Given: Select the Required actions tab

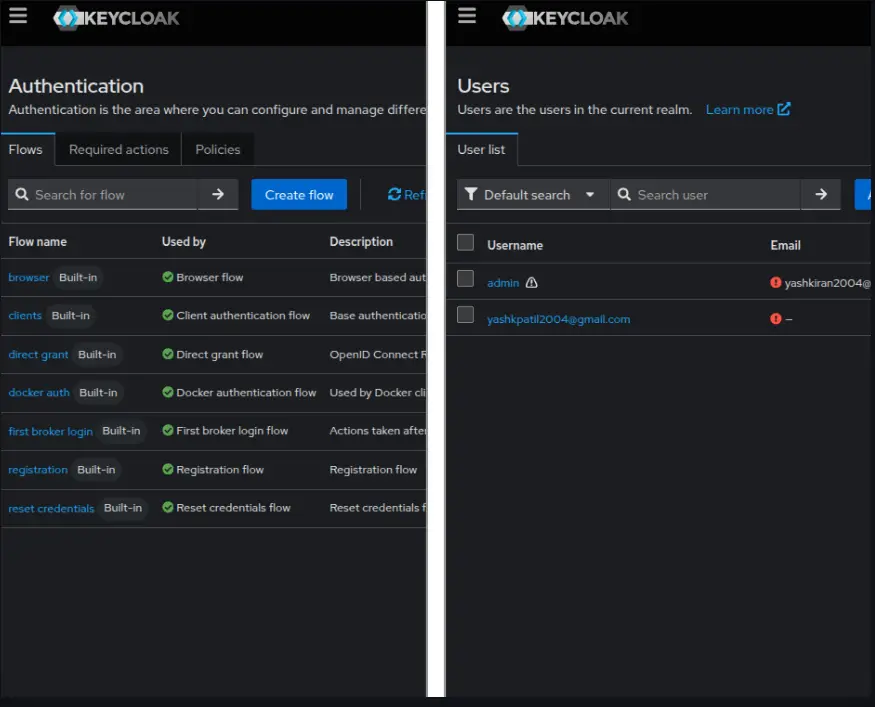Looking at the screenshot, I should (117, 148).
